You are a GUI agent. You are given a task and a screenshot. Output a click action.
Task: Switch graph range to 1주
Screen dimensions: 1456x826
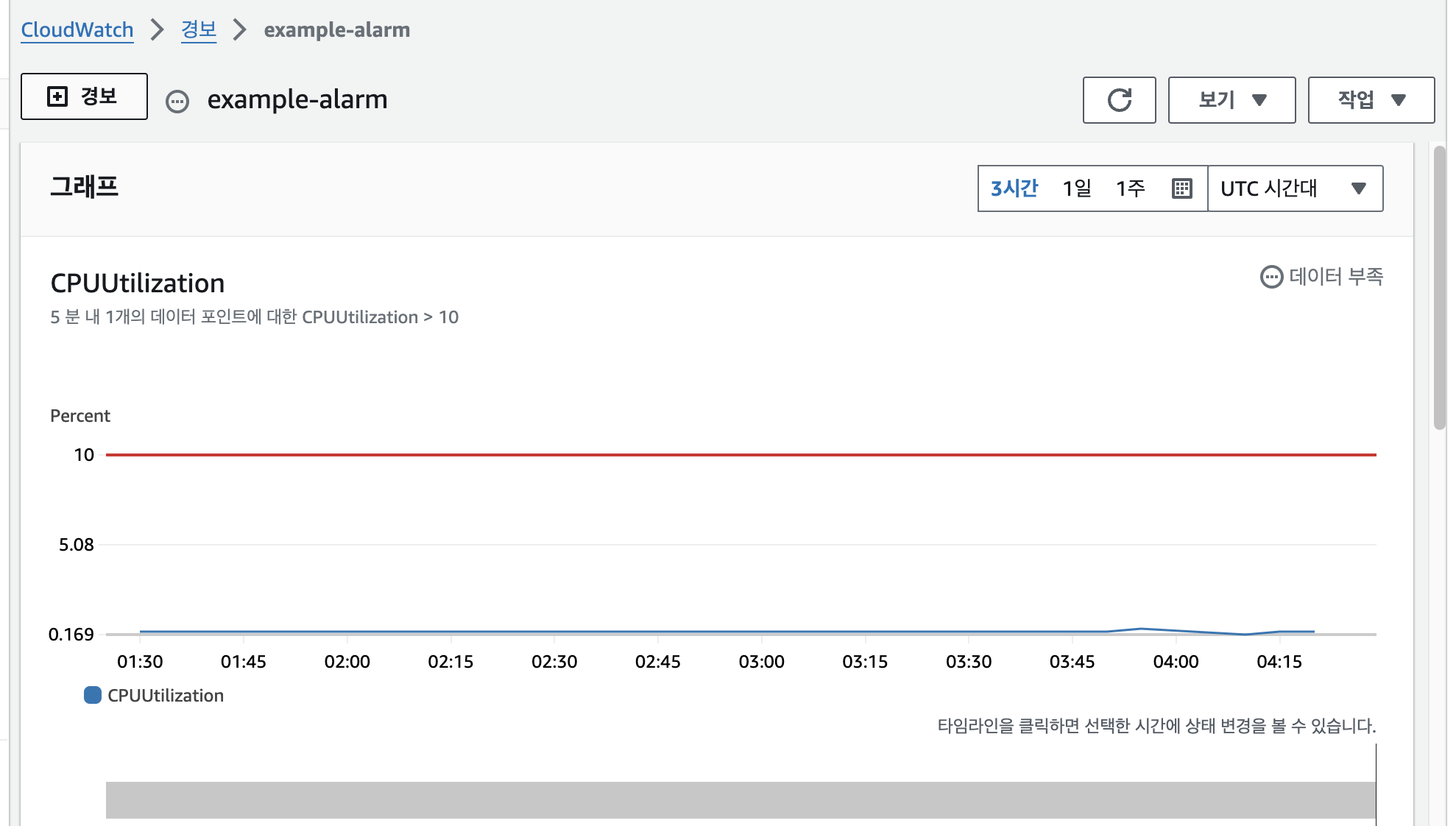click(1131, 188)
